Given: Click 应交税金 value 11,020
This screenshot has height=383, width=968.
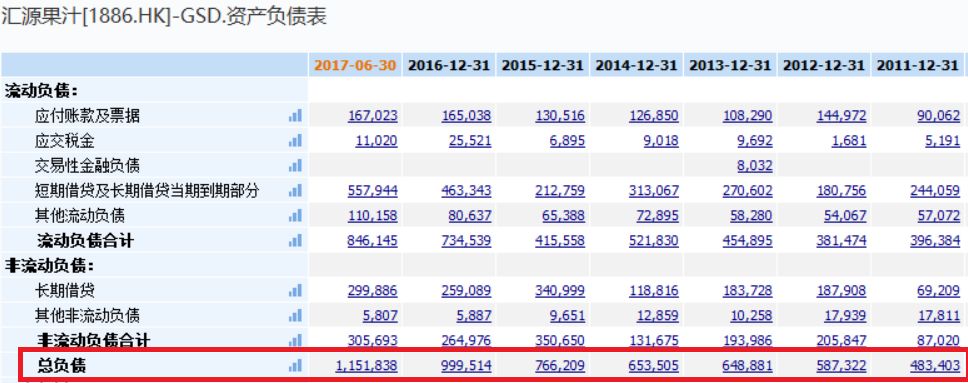Looking at the screenshot, I should pyautogui.click(x=377, y=141).
